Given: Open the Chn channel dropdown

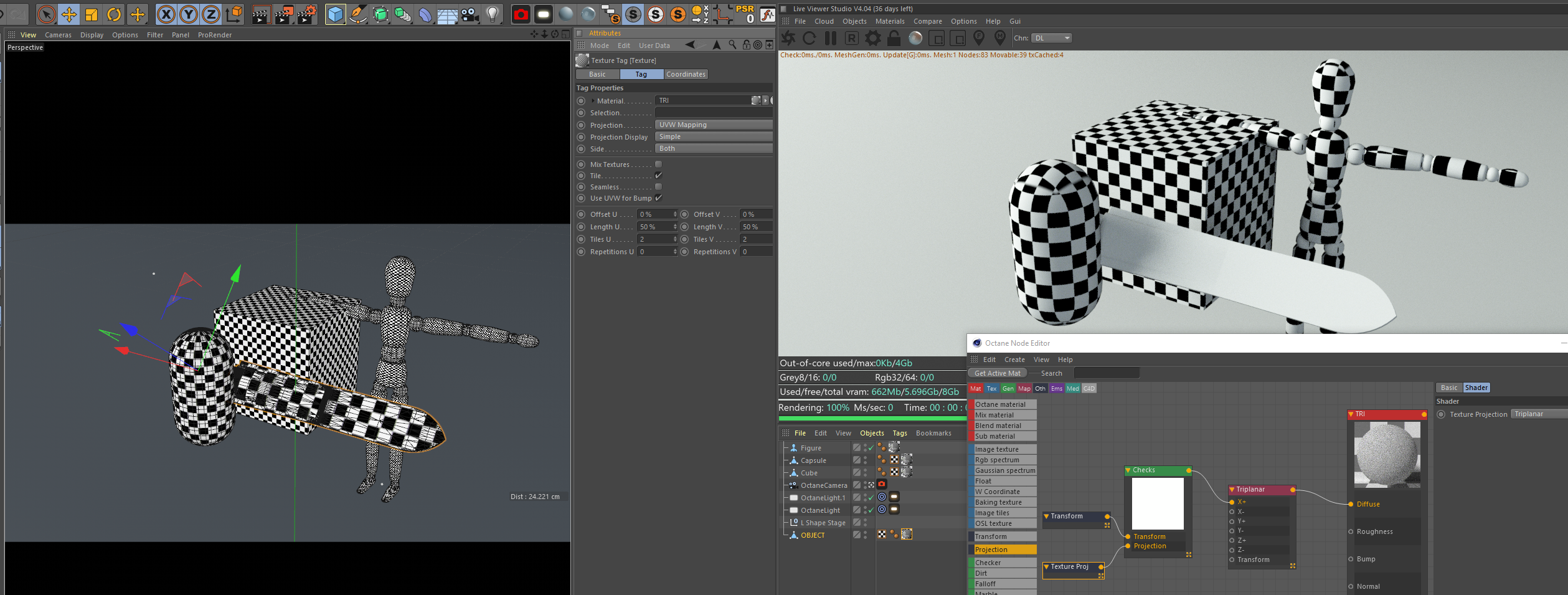Looking at the screenshot, I should [x=1051, y=38].
